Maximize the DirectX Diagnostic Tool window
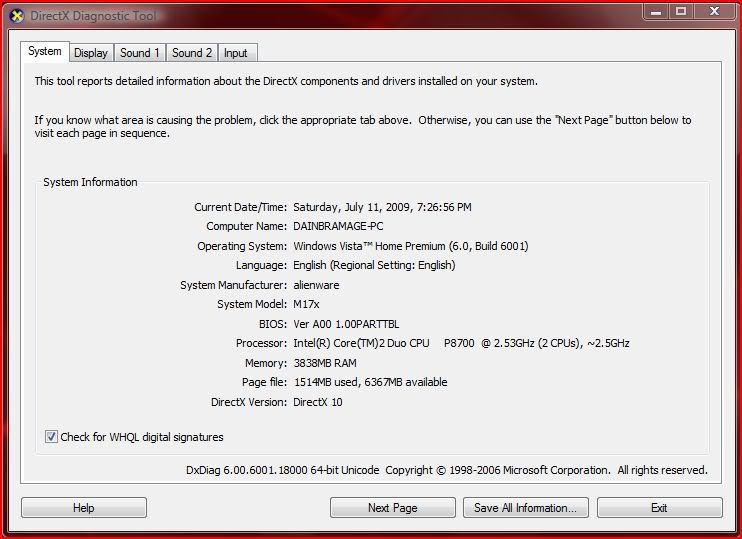Viewport: 742px width, 539px height. (681, 11)
